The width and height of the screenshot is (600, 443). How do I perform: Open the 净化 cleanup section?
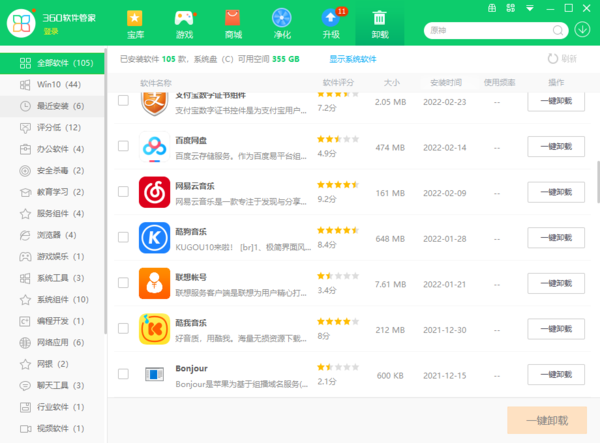coord(282,23)
